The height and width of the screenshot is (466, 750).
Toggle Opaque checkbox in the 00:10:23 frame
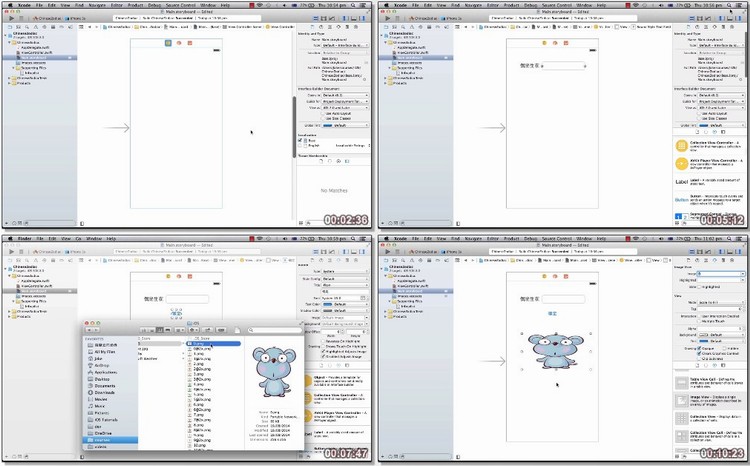pos(699,348)
